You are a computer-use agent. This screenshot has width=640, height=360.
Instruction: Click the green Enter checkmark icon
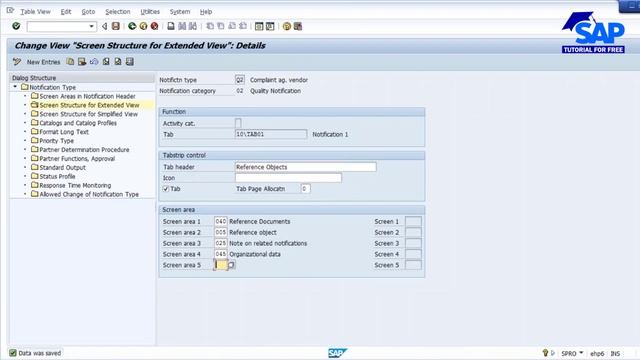(16, 26)
